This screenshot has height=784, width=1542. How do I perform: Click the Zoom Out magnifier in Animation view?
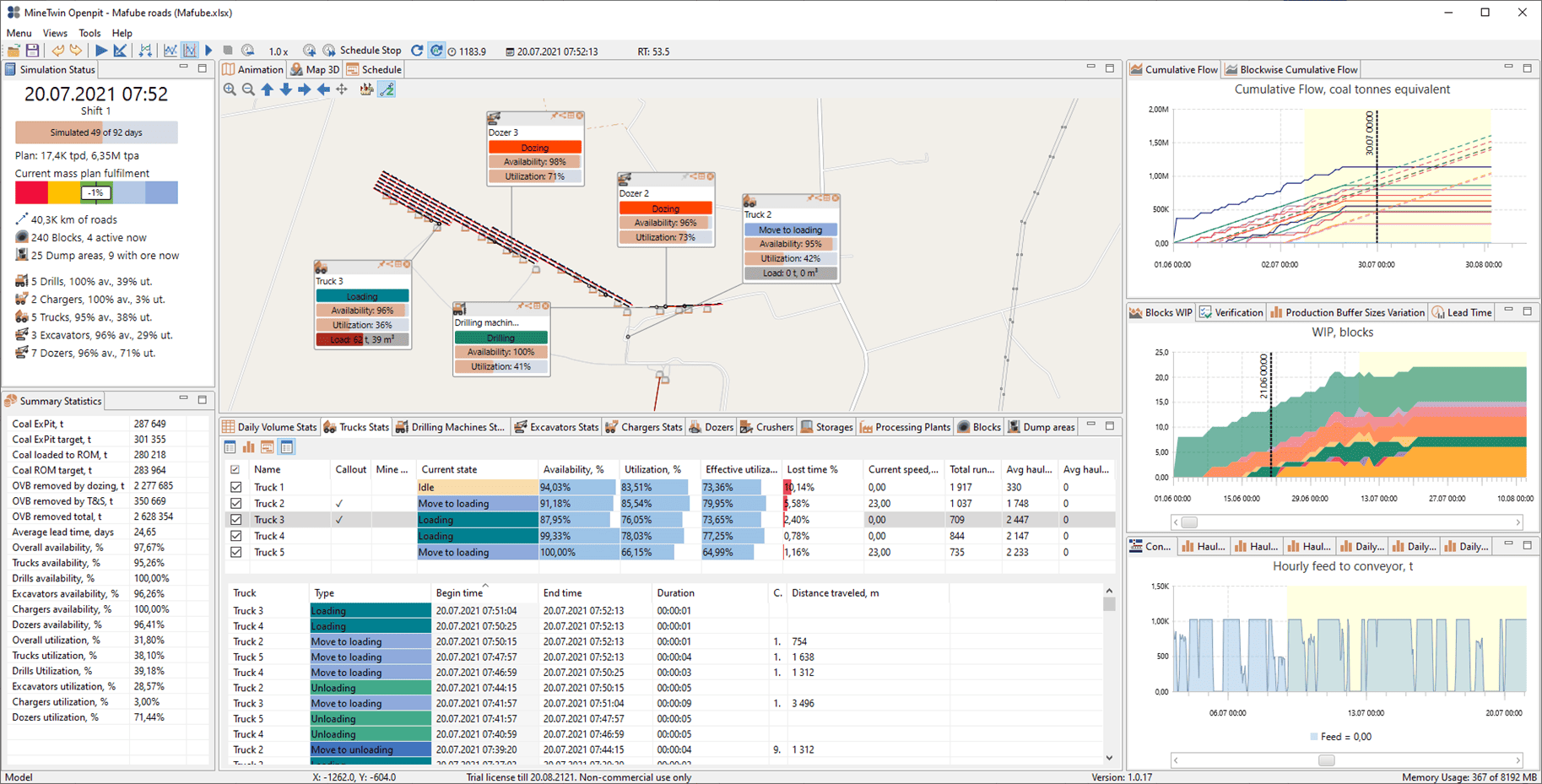[248, 89]
